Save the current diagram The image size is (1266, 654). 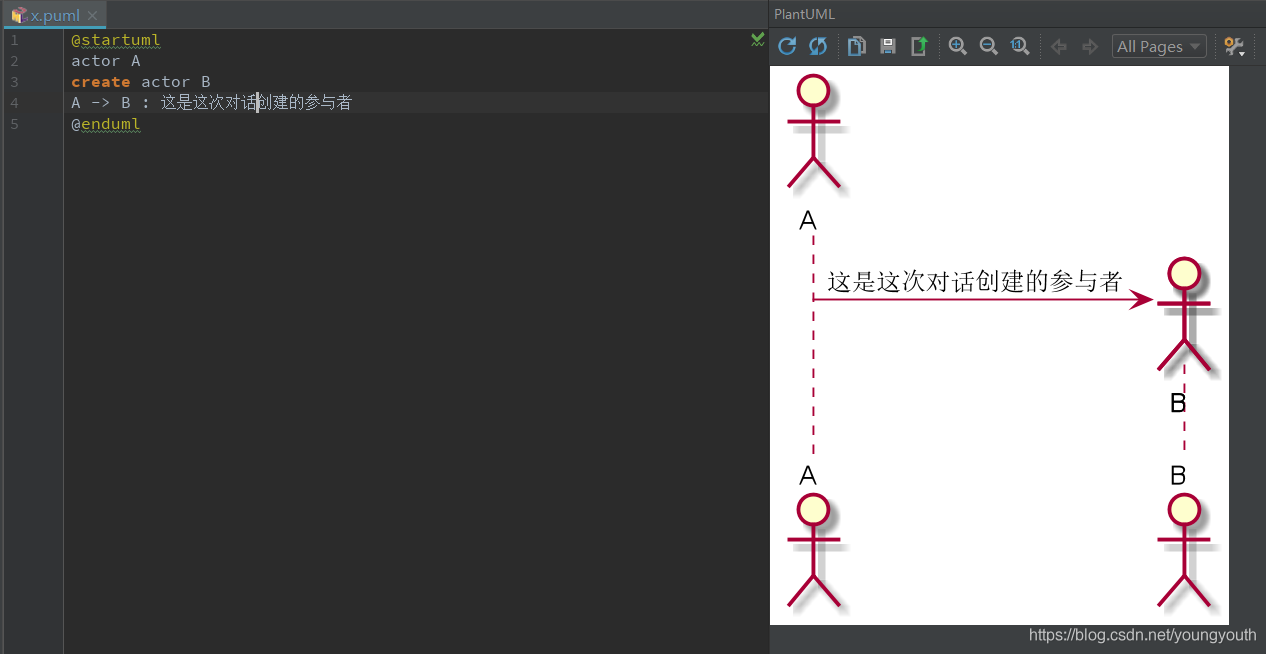coord(888,46)
